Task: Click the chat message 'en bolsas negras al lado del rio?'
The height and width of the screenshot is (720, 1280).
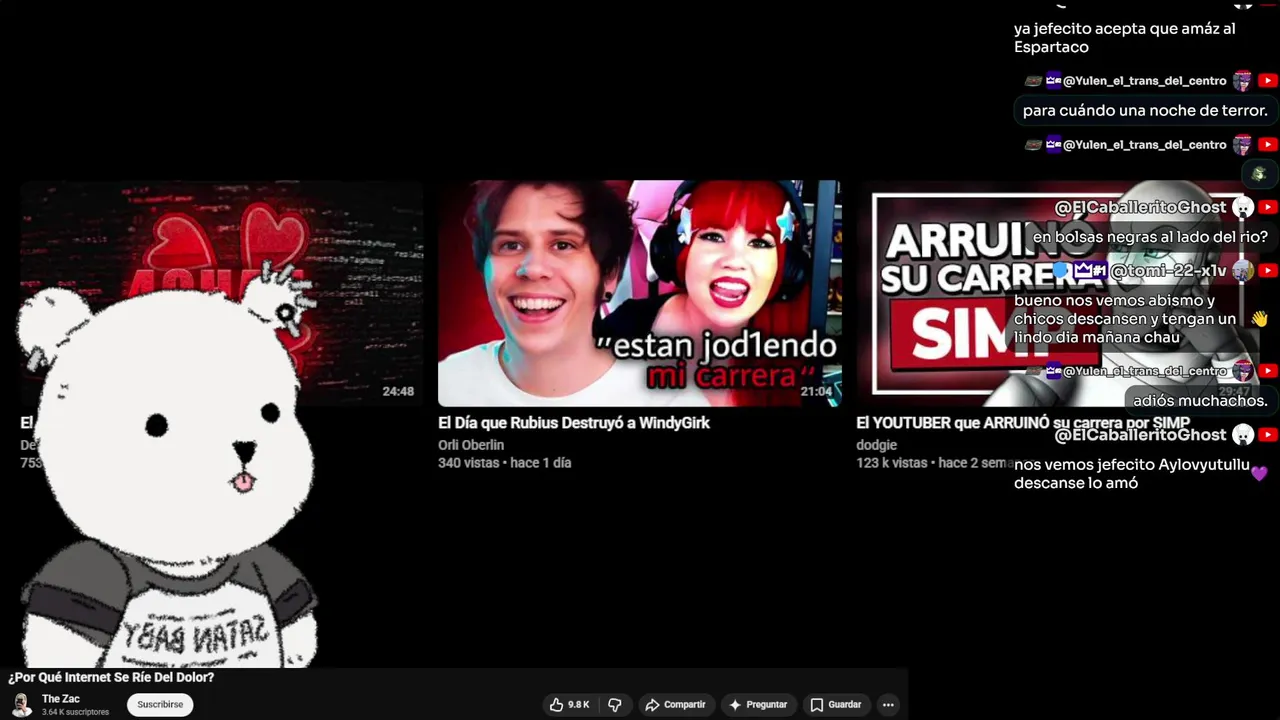Action: (1150, 237)
